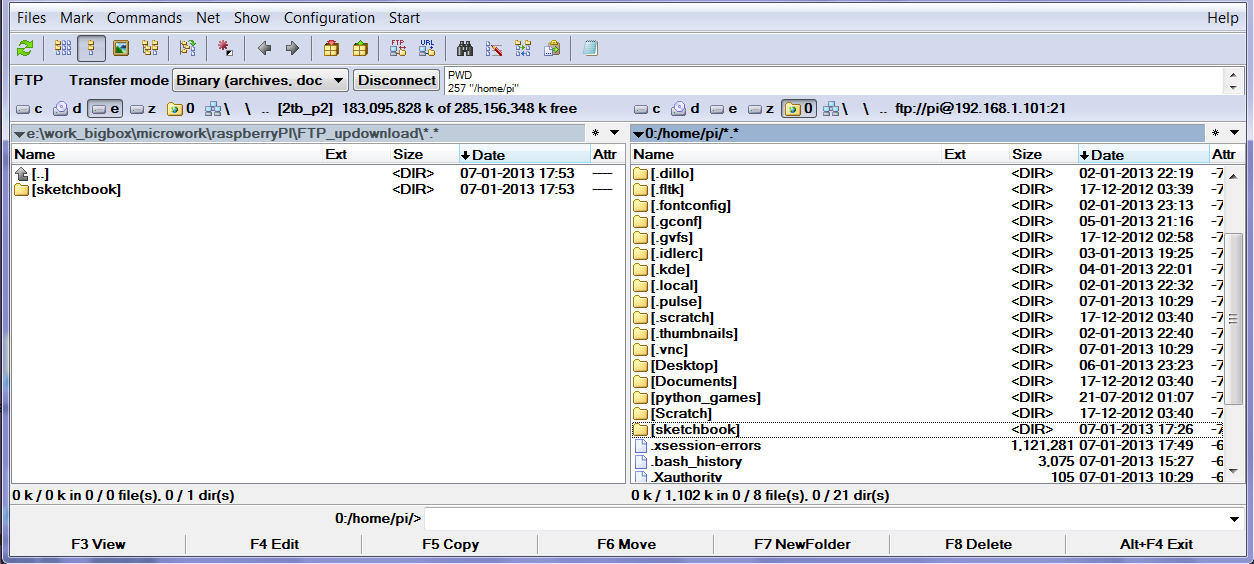The width and height of the screenshot is (1254, 564).
Task: Open the command line history dropdown
Action: point(1234,519)
